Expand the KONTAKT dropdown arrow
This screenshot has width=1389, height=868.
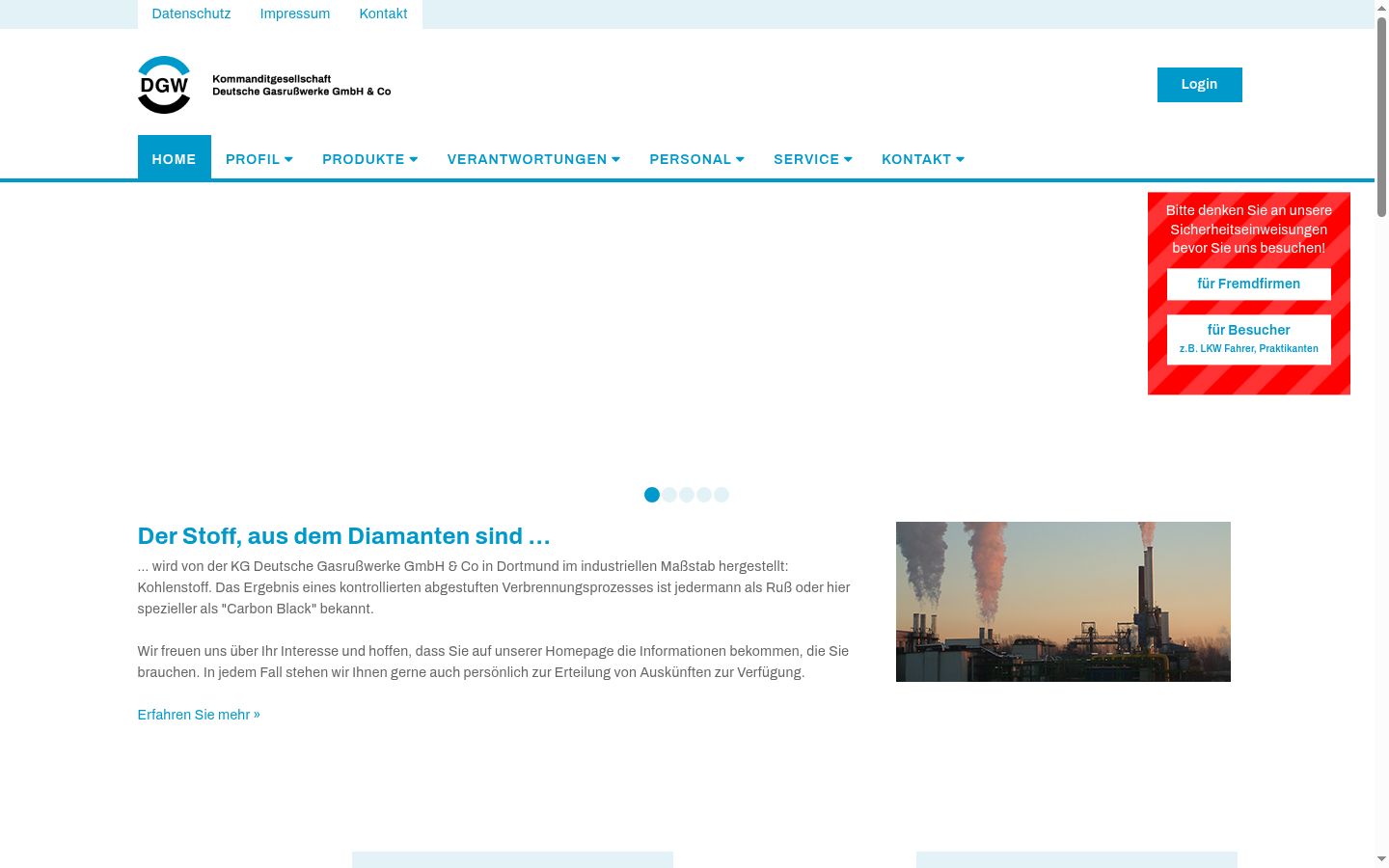click(x=960, y=159)
